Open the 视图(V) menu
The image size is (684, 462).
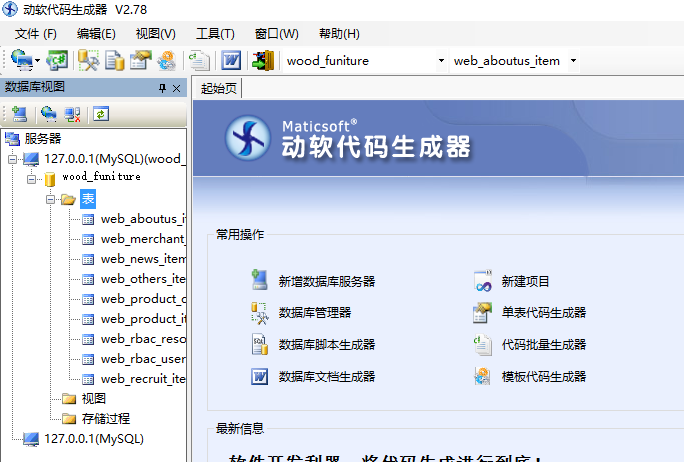tap(155, 34)
